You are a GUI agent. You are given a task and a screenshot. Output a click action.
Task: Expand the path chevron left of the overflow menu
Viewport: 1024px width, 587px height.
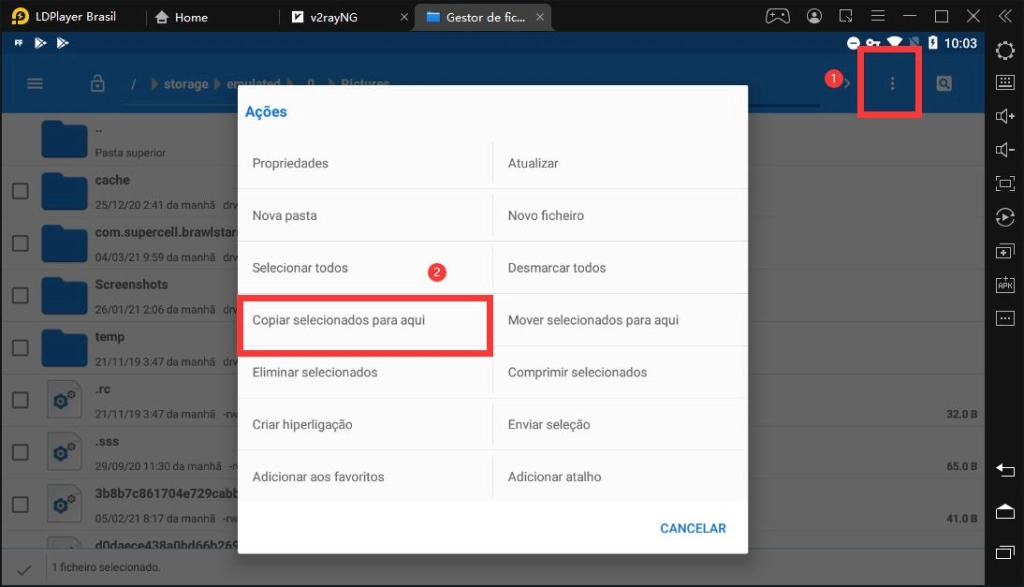(847, 84)
